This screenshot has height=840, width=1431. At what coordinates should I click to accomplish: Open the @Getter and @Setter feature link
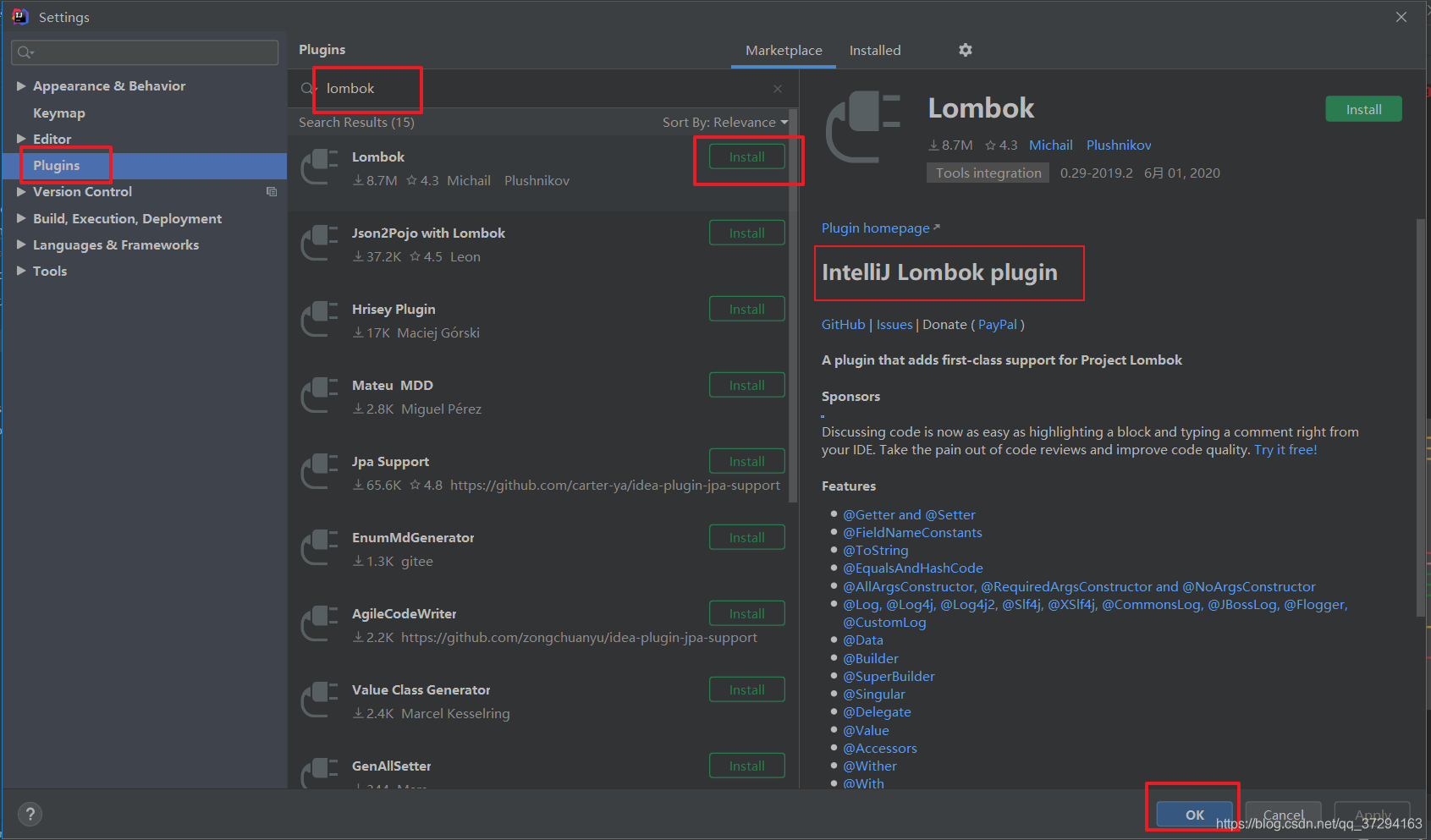[x=909, y=514]
